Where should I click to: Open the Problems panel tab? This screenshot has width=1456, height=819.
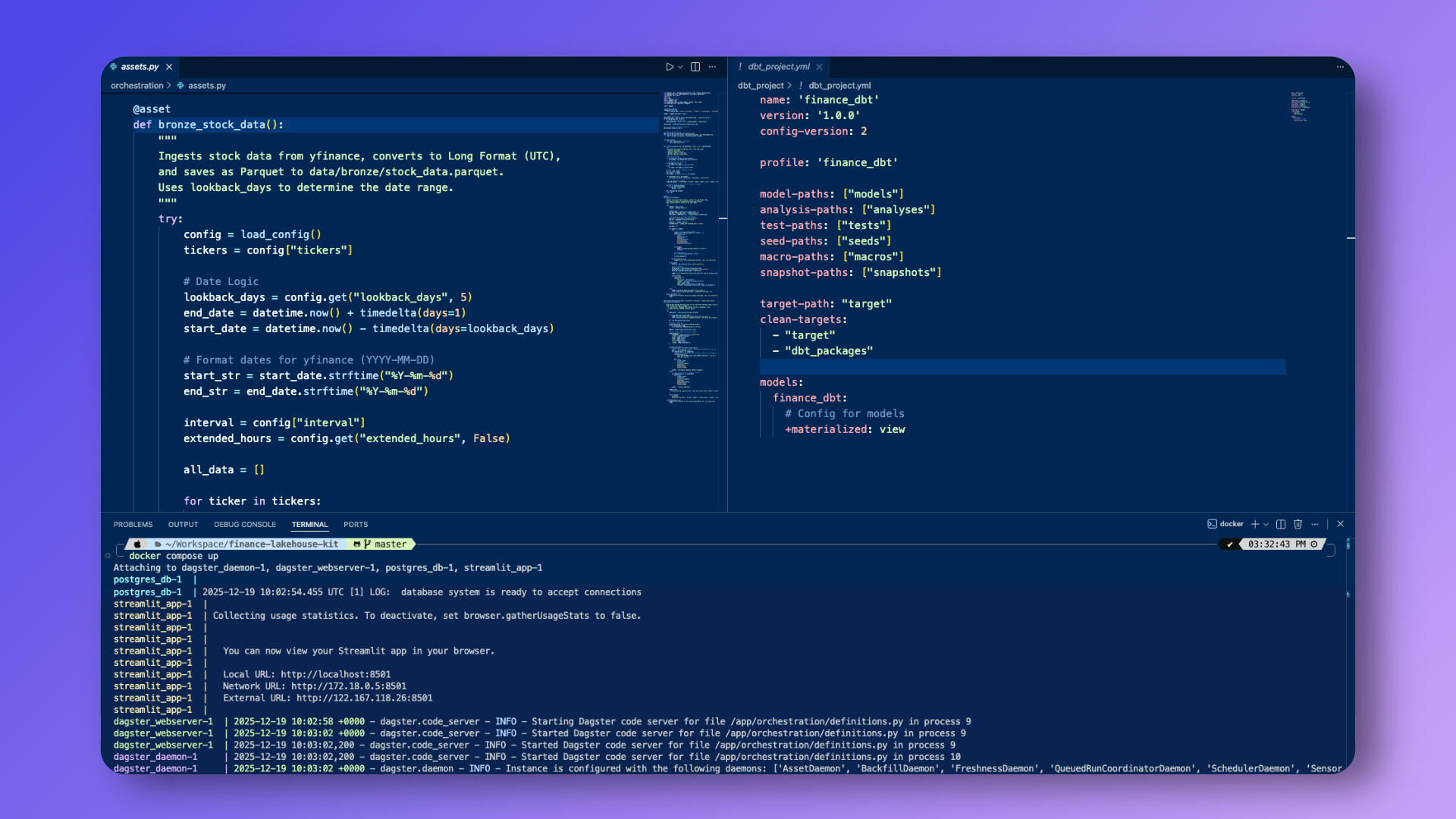click(x=133, y=524)
